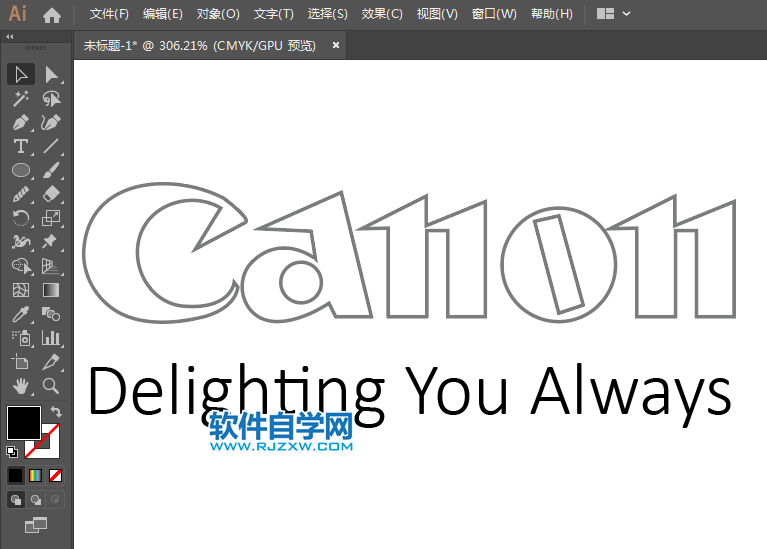Screen dimensions: 767x549
Task: Open the 文字(T) menu
Action: pyautogui.click(x=273, y=14)
